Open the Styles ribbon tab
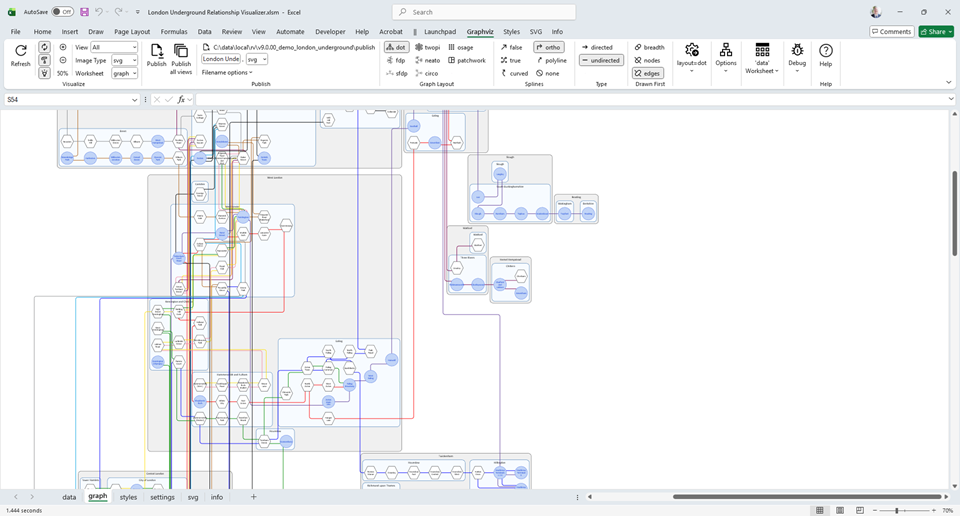This screenshot has width=960, height=516. pos(511,31)
